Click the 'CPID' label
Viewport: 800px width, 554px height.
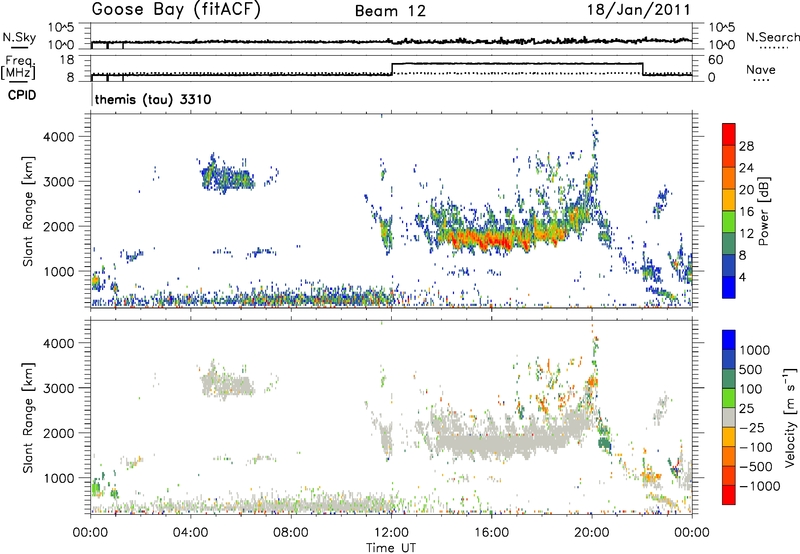click(x=22, y=95)
